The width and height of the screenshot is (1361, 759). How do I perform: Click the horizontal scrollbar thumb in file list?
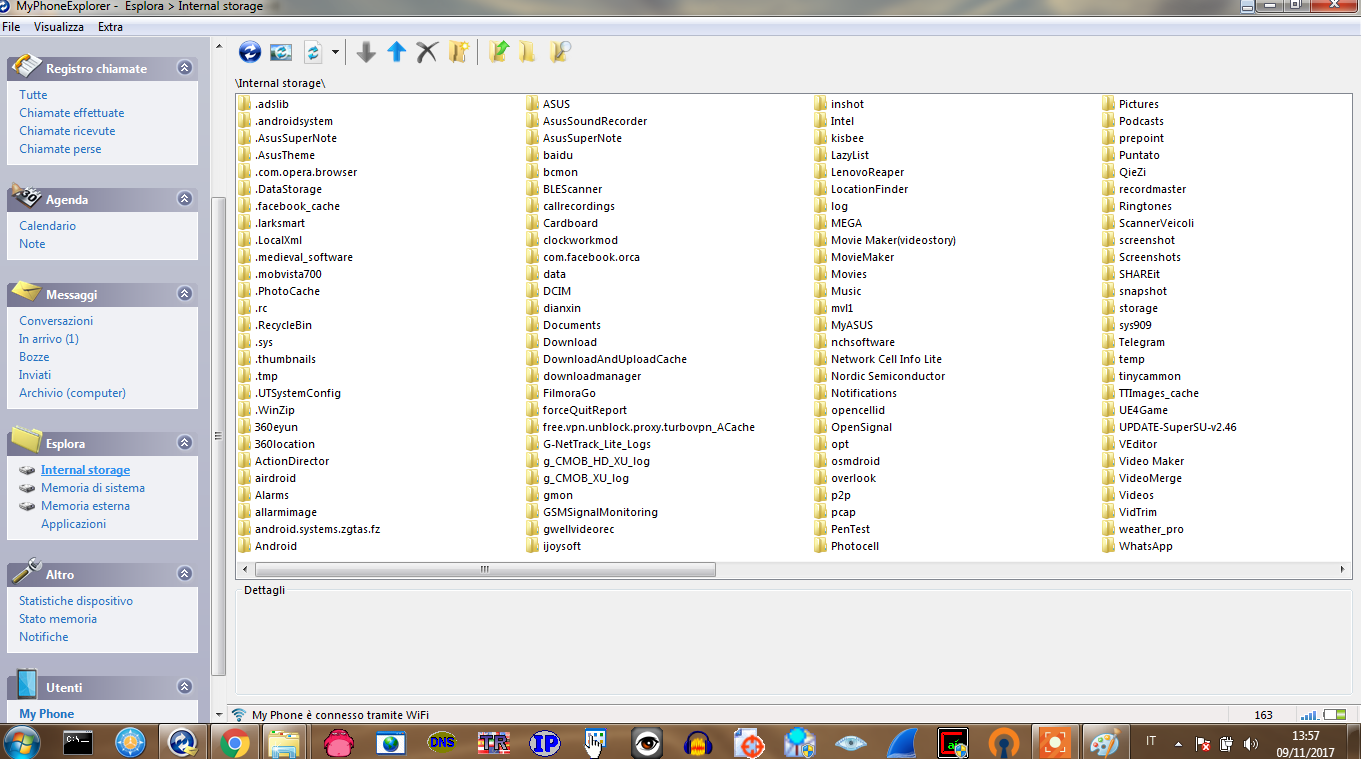point(485,569)
